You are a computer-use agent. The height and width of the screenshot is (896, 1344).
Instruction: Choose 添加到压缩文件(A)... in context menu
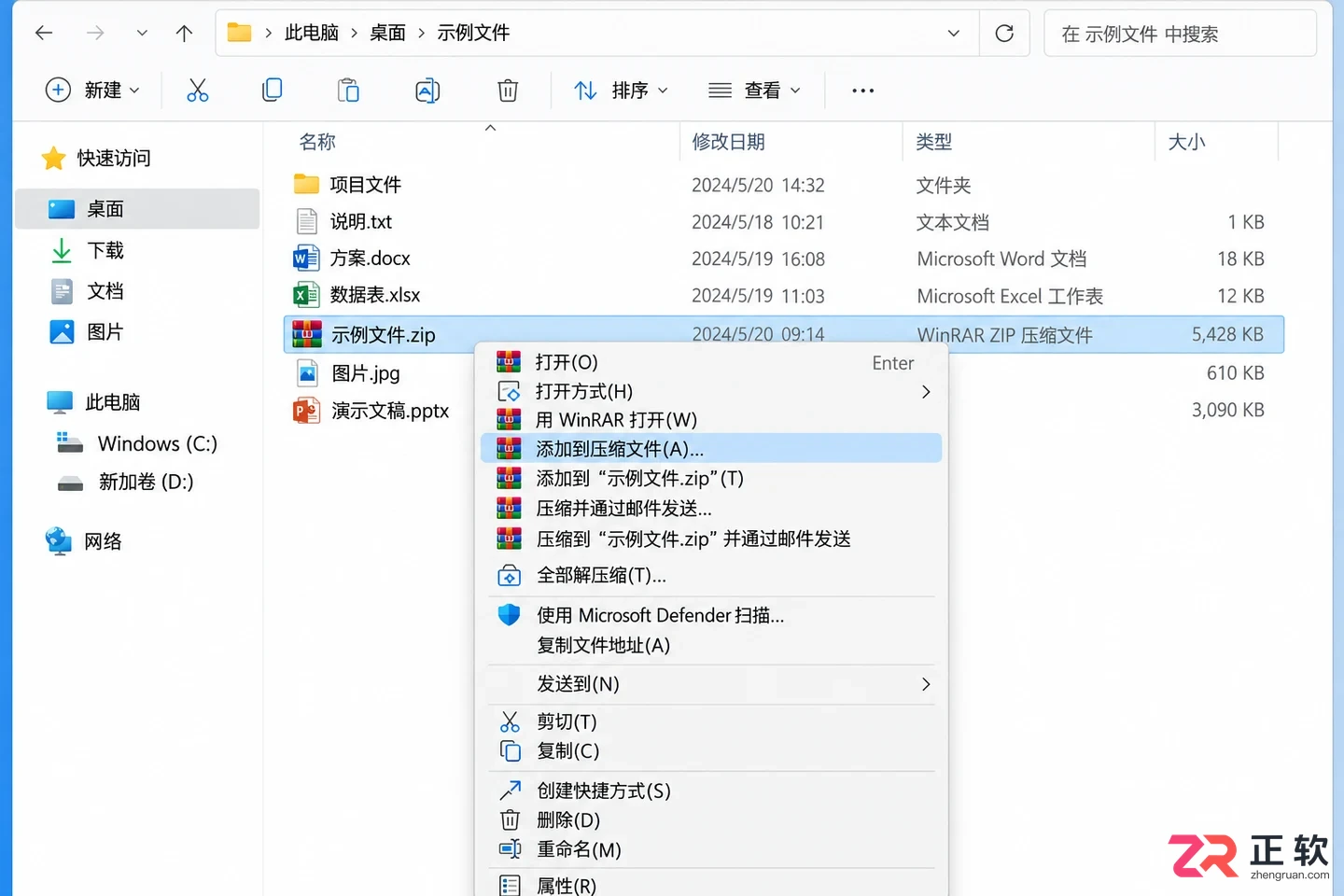tap(711, 449)
